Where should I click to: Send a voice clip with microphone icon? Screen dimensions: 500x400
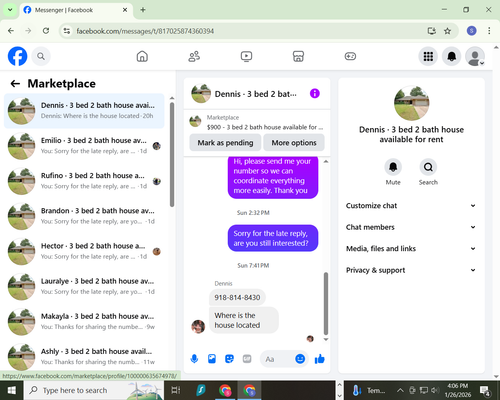tap(194, 359)
